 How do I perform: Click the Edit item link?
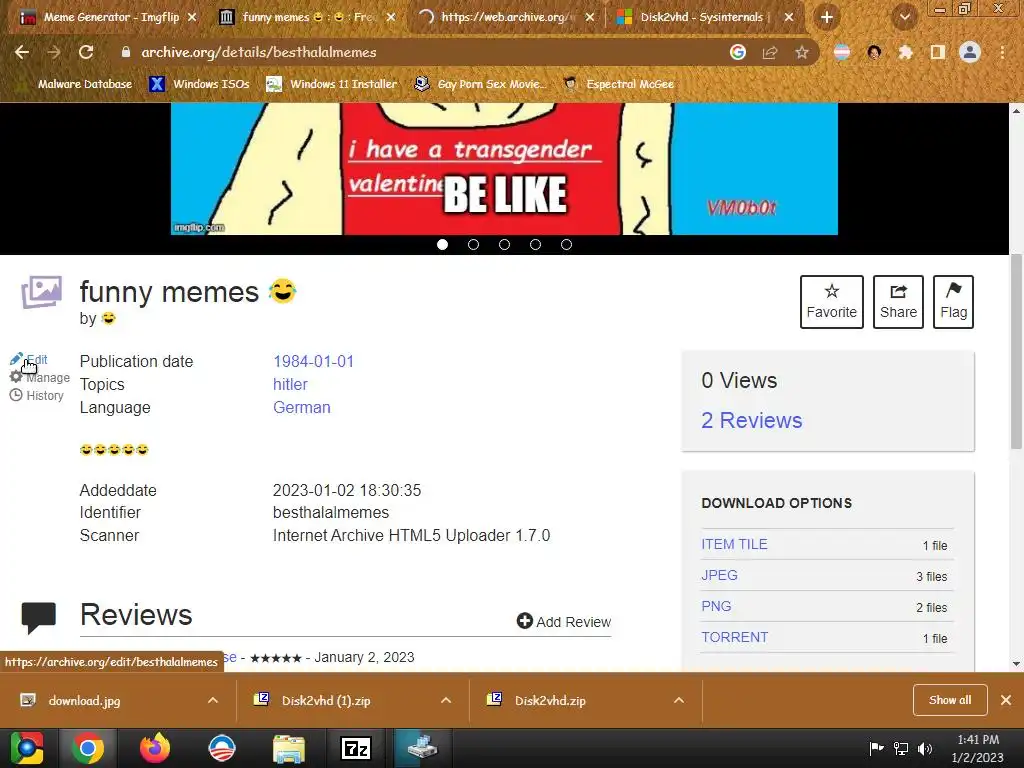pos(29,359)
